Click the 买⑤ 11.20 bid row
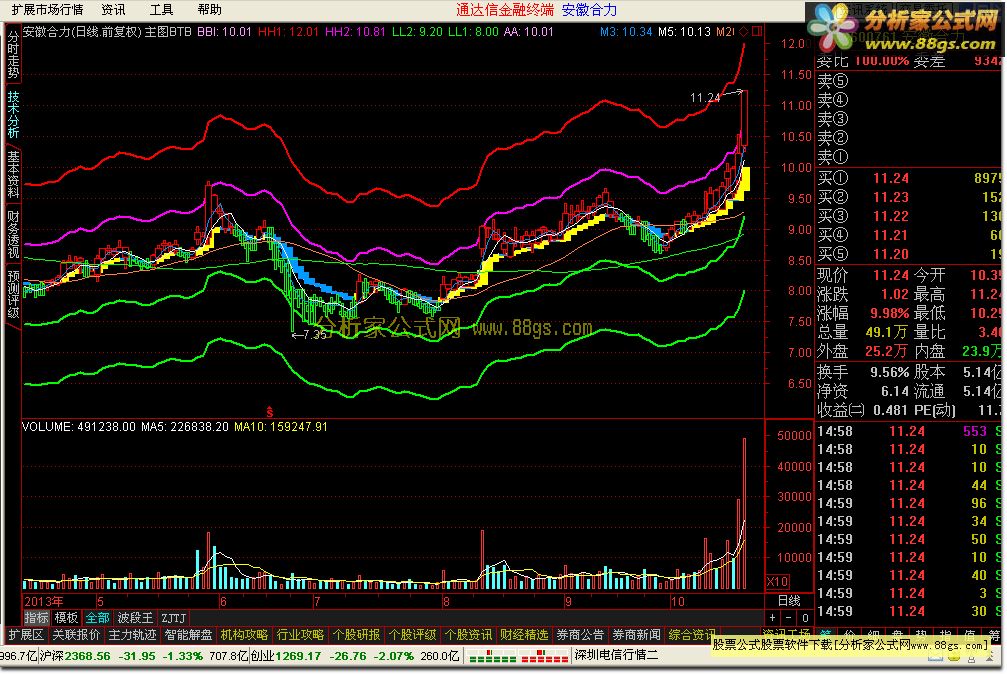Screen dimensions: 1007x674 [x=909, y=254]
